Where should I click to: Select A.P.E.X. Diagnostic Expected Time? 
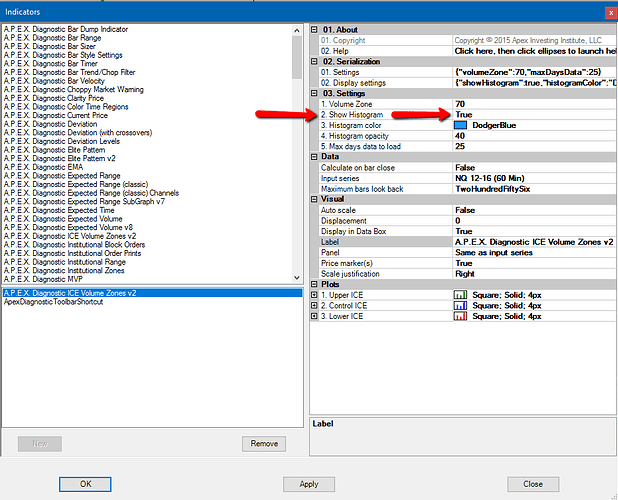pos(59,210)
